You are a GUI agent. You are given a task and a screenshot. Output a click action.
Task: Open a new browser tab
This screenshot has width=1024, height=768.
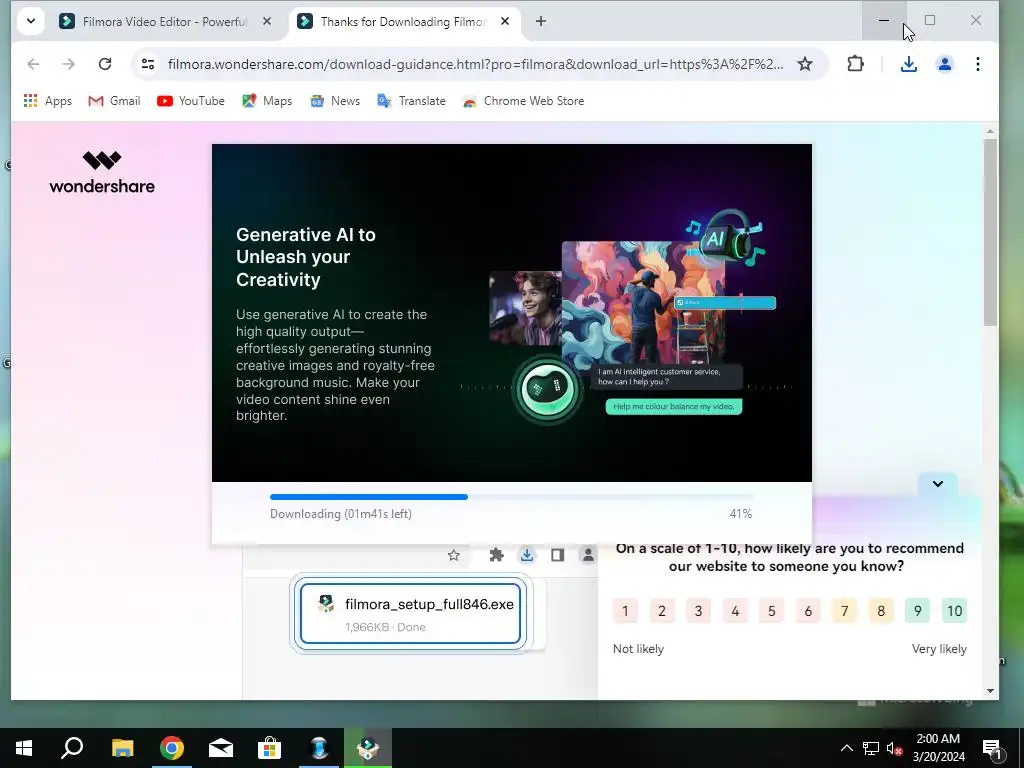pos(541,21)
